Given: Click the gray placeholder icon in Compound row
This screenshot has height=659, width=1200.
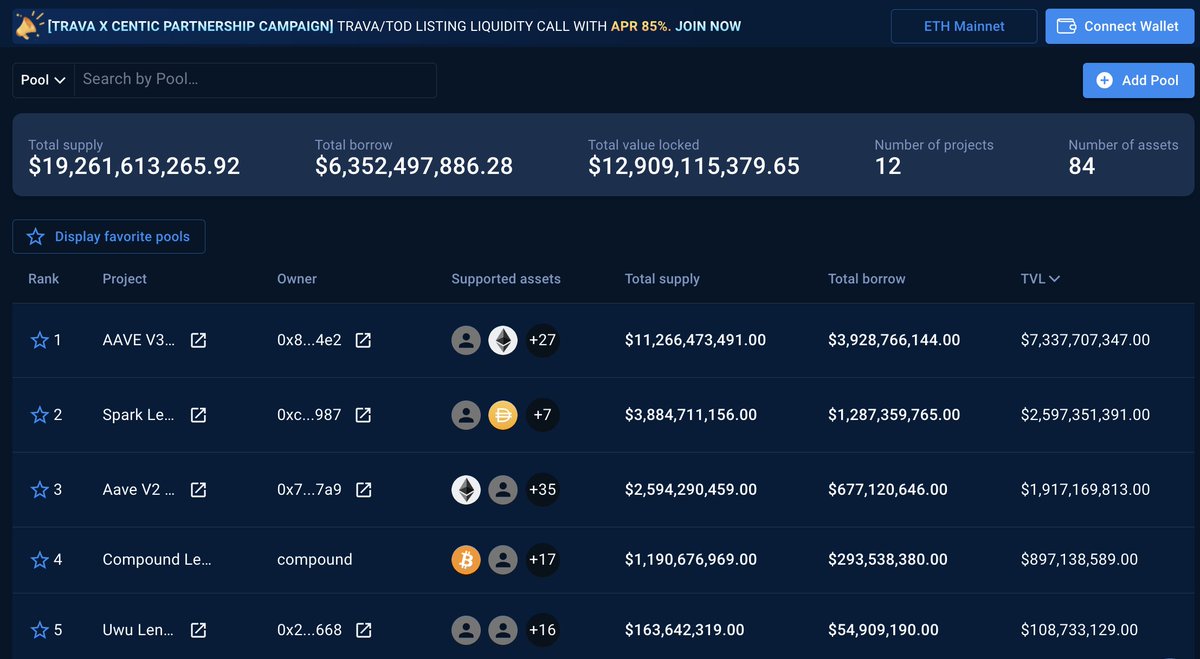Looking at the screenshot, I should pos(503,559).
